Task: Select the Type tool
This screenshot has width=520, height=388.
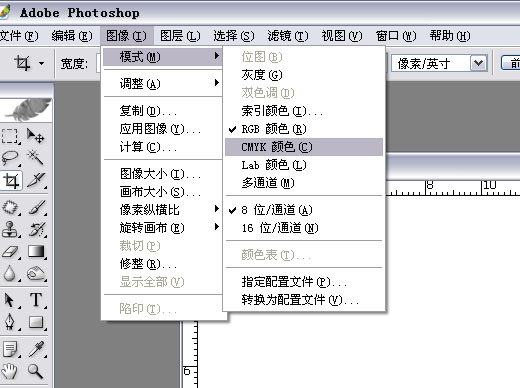Action: (35, 300)
